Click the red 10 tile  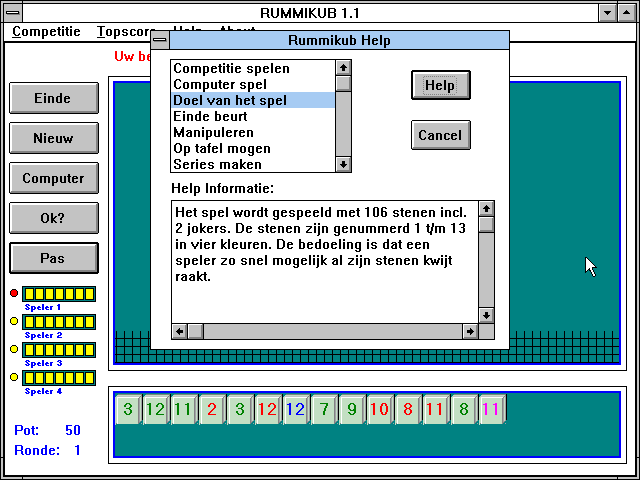[380, 409]
